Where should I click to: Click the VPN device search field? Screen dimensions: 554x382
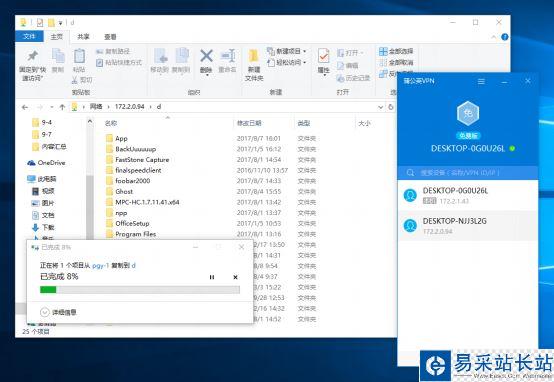(467, 173)
